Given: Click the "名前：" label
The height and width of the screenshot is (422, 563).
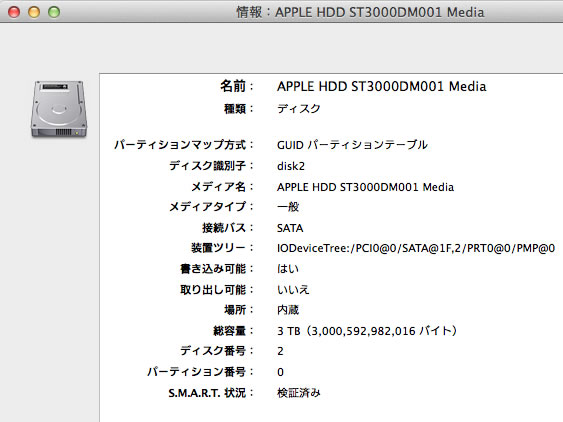Looking at the screenshot, I should tap(237, 87).
